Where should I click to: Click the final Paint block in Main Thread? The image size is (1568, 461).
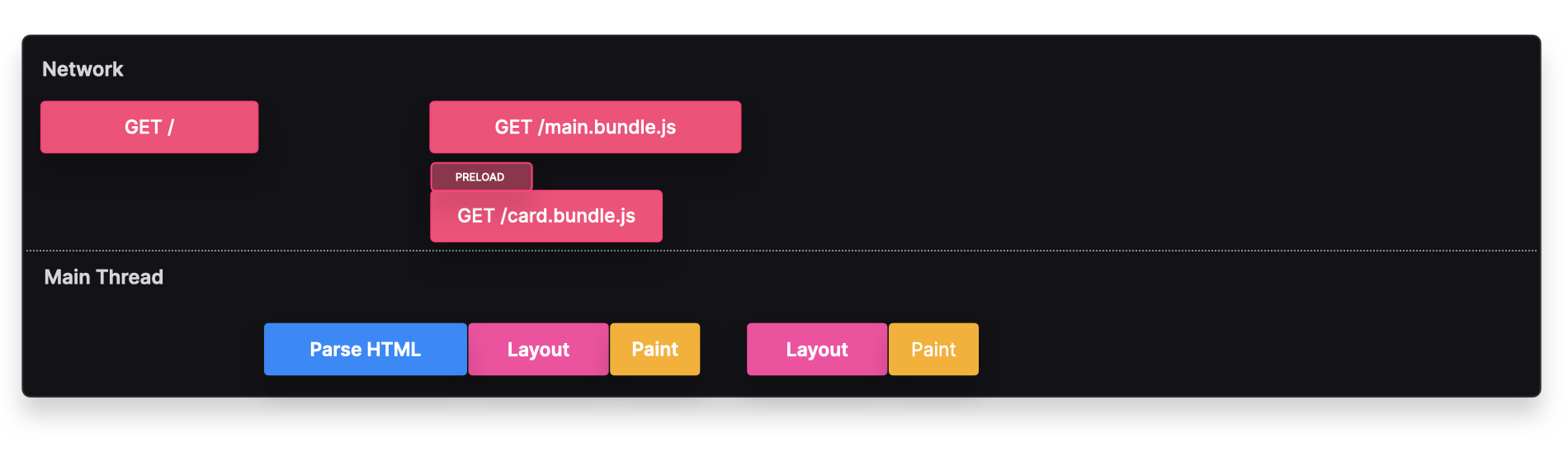tap(933, 350)
